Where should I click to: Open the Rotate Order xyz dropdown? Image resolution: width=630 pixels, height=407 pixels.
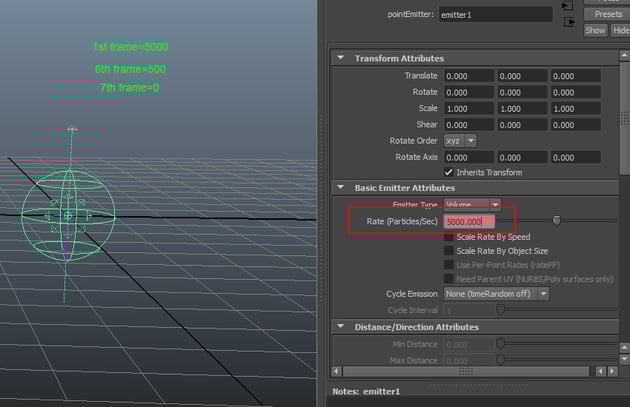click(460, 141)
